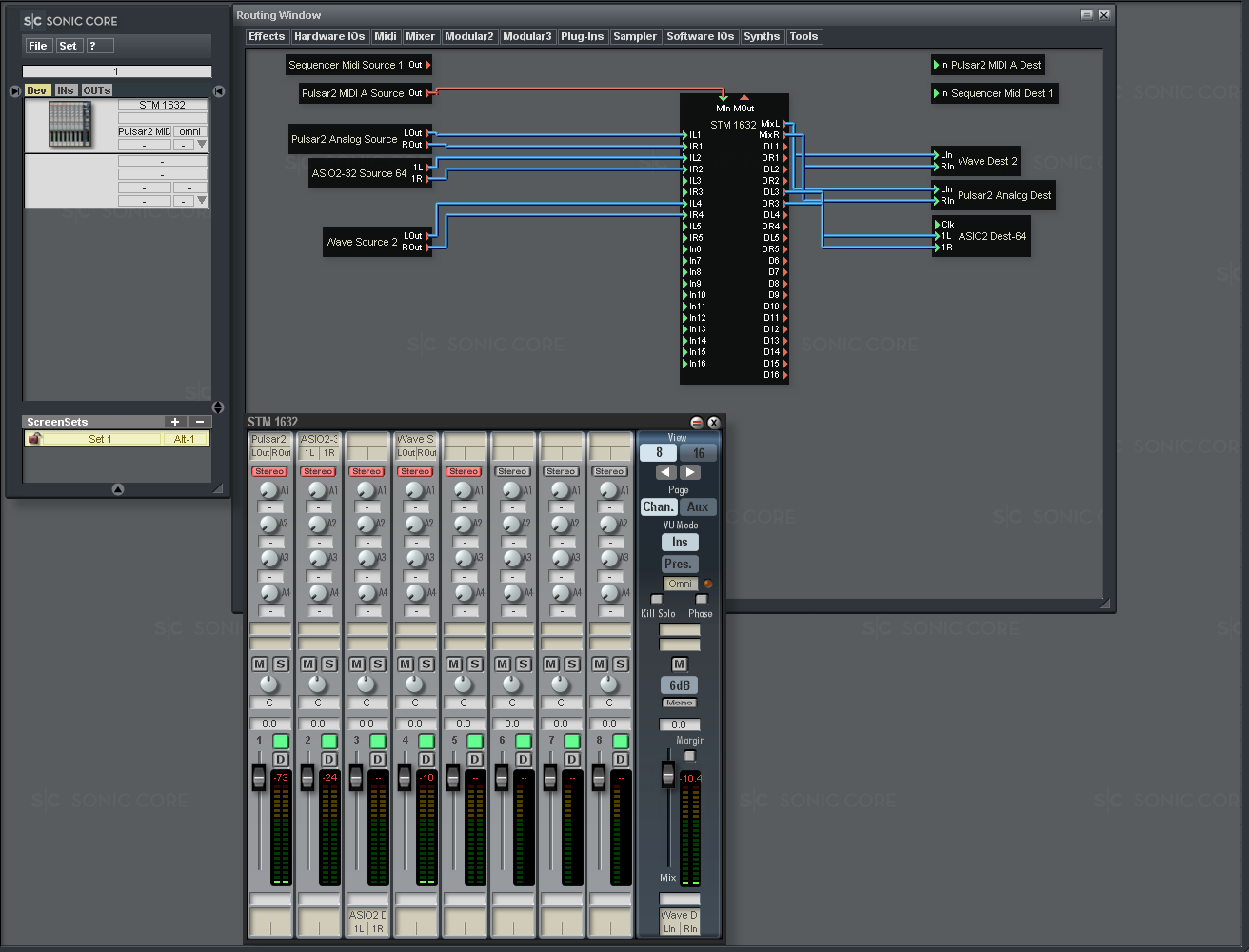Toggle the Stereo button on channel 1
Screen dimensions: 1249x952
click(269, 471)
